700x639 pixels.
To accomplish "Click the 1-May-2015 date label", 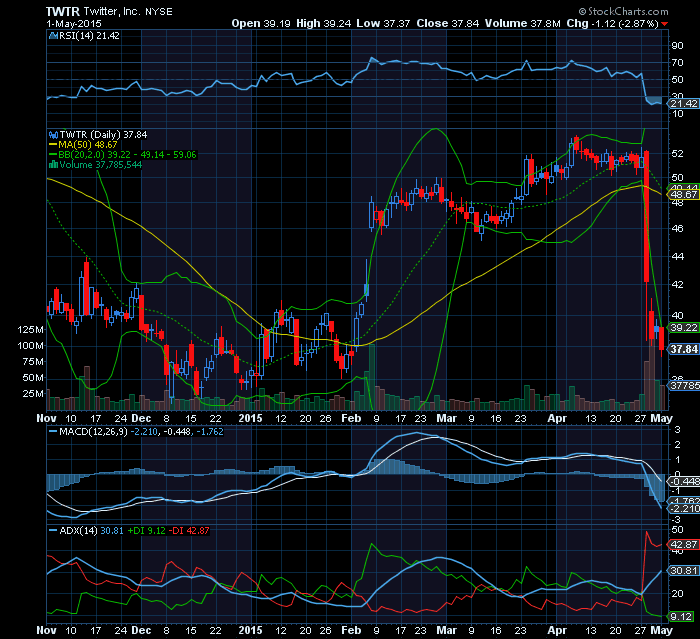I will (x=74, y=24).
